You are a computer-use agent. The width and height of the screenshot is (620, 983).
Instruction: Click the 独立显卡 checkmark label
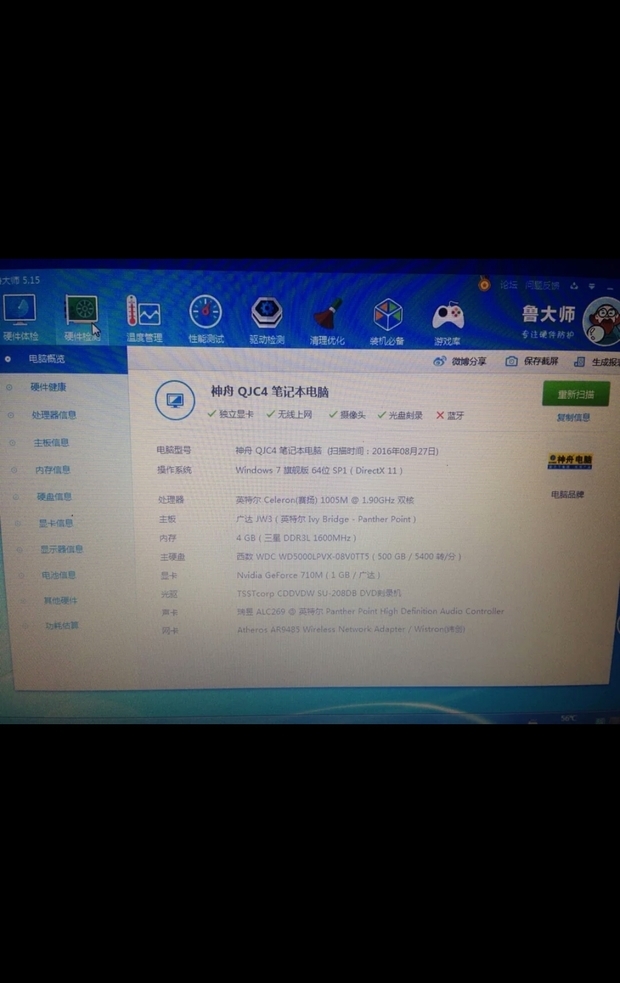click(x=230, y=414)
